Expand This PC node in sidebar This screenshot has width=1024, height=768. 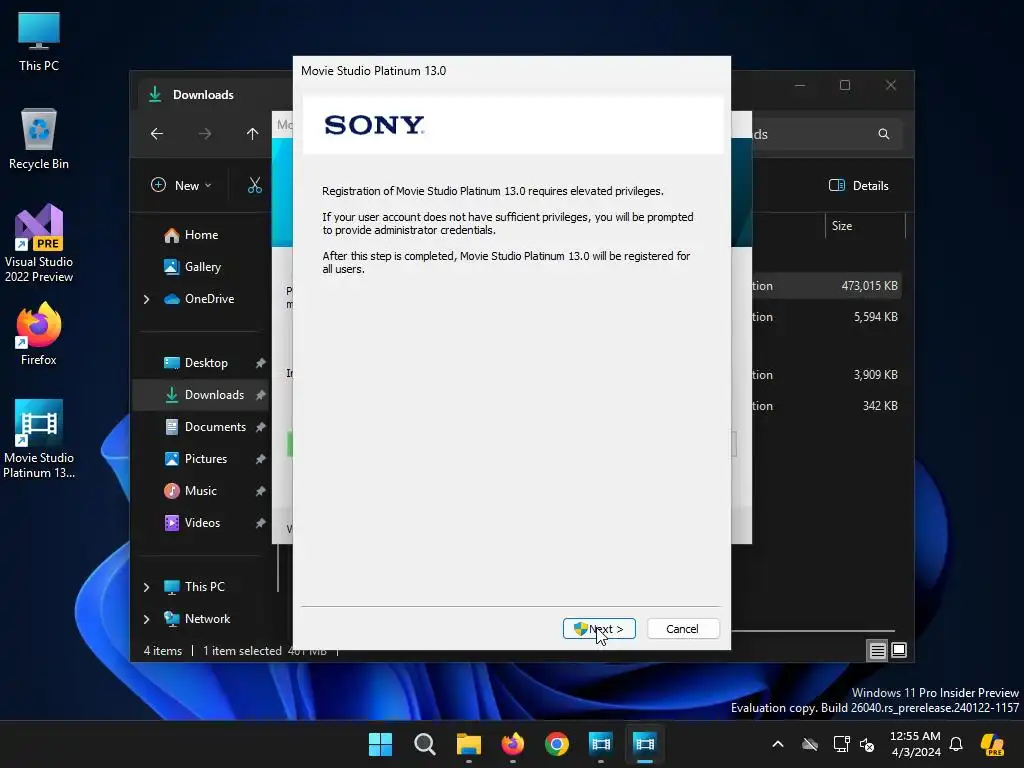click(146, 587)
